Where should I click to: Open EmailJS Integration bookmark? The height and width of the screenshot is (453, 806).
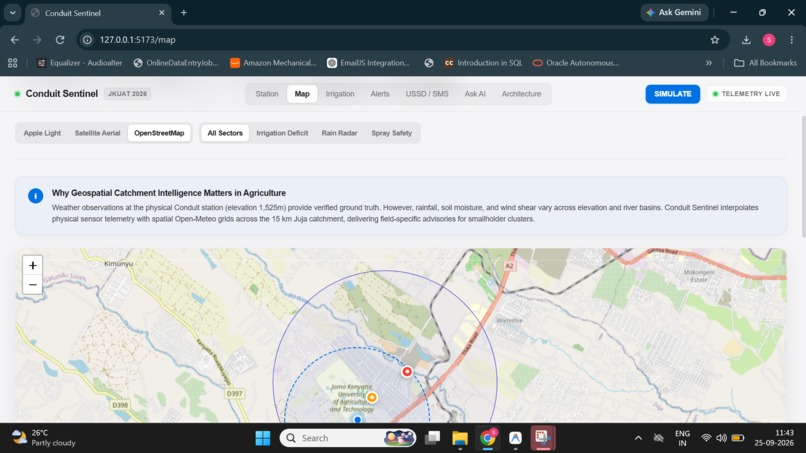point(369,63)
